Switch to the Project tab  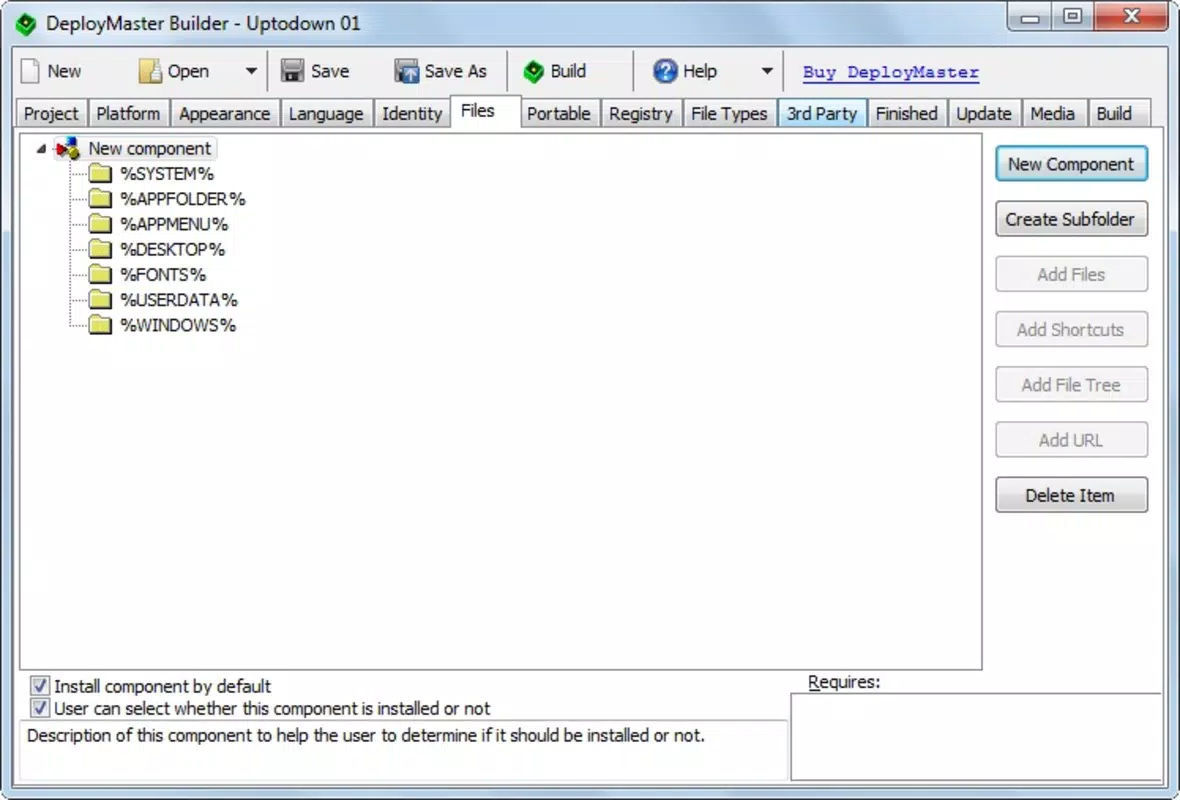point(51,114)
